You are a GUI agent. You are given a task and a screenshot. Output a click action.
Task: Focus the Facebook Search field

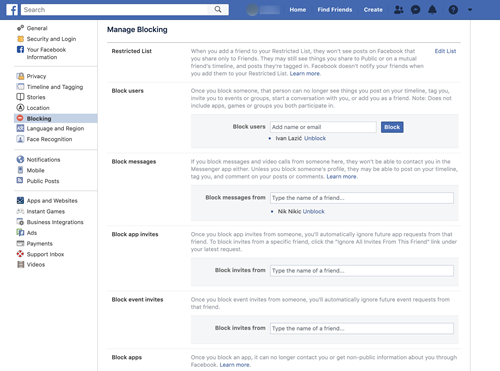[115, 10]
